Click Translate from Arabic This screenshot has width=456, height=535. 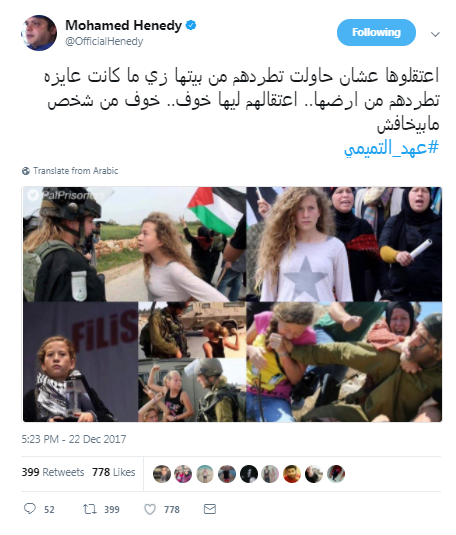point(75,171)
